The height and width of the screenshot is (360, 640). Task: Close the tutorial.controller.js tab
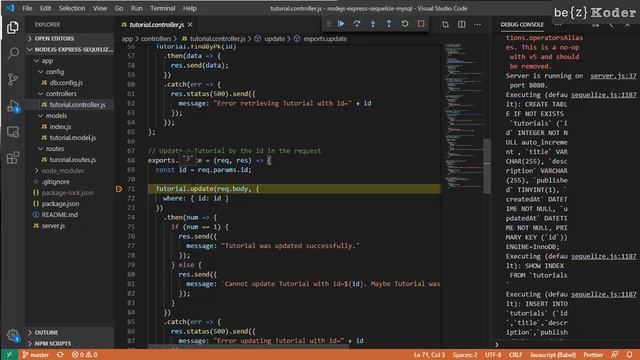click(190, 25)
